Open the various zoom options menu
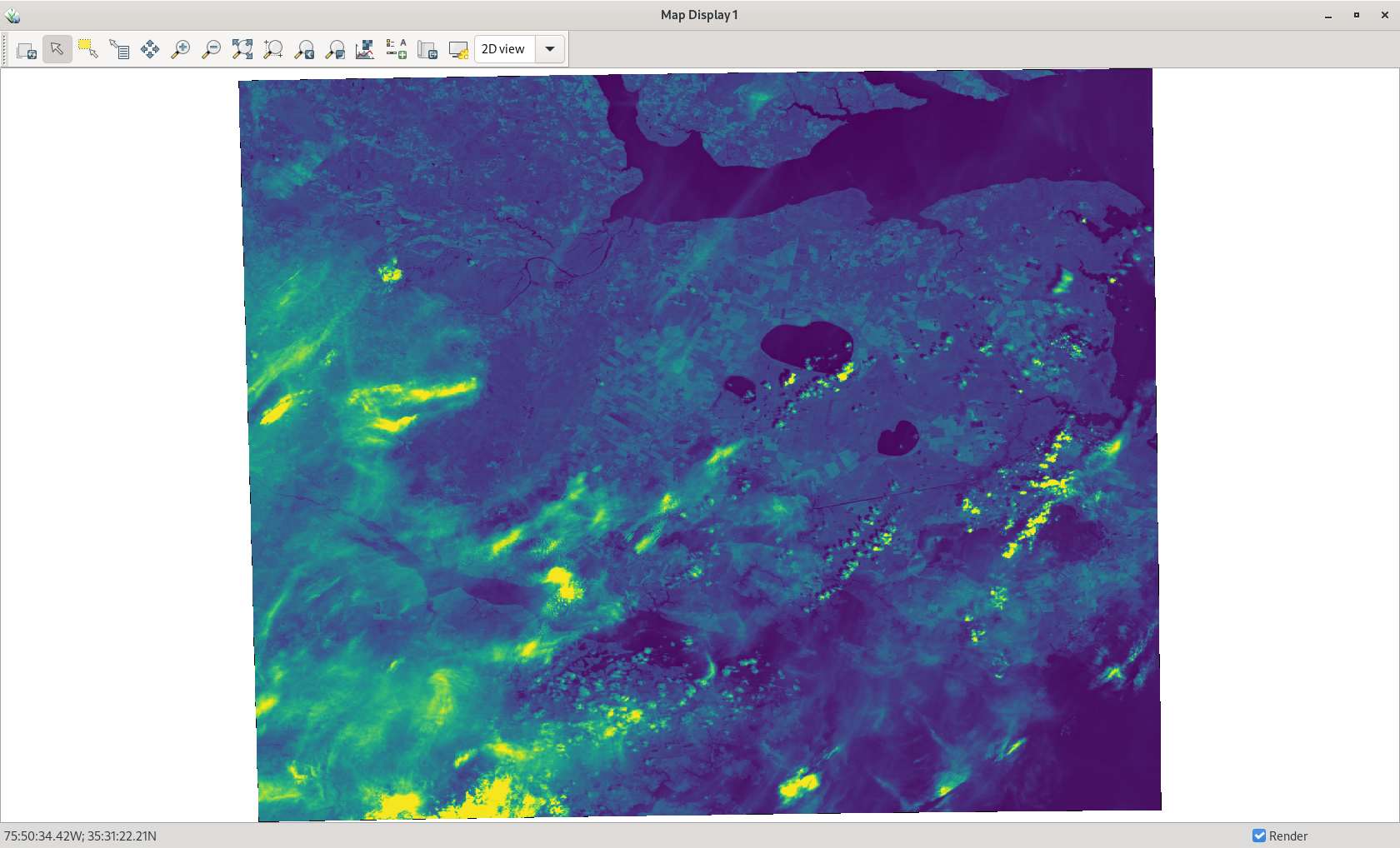This screenshot has width=1400, height=848. (335, 50)
